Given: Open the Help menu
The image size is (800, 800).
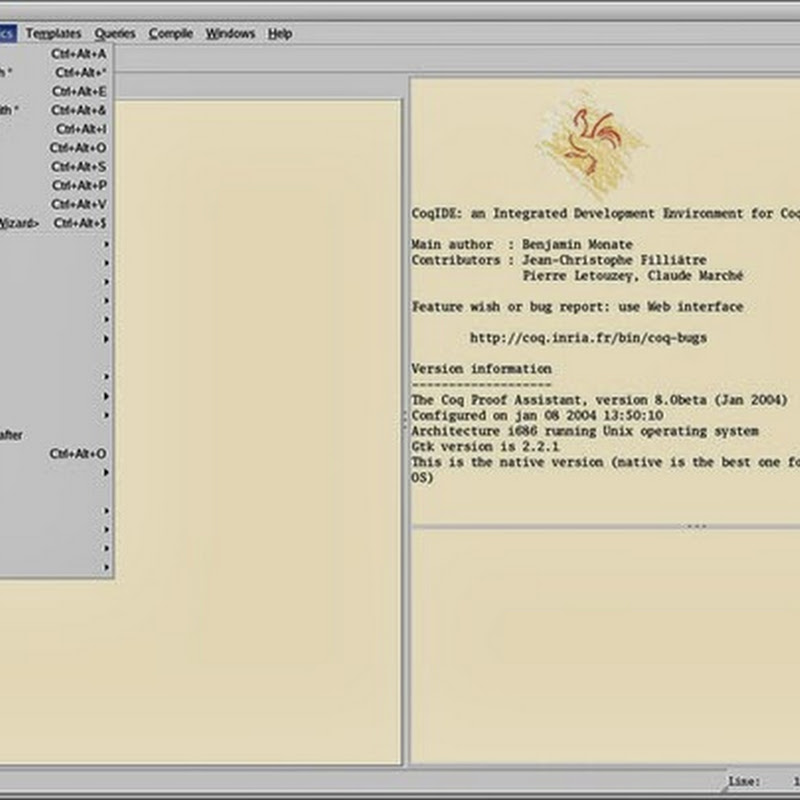Looking at the screenshot, I should pyautogui.click(x=280, y=33).
